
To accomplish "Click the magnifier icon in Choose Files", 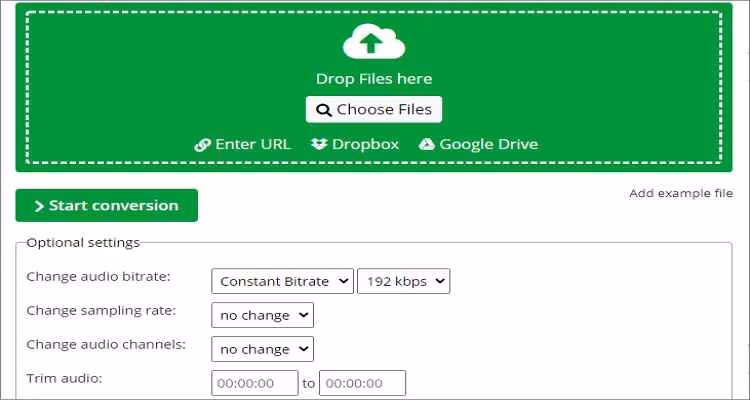I will coord(324,110).
